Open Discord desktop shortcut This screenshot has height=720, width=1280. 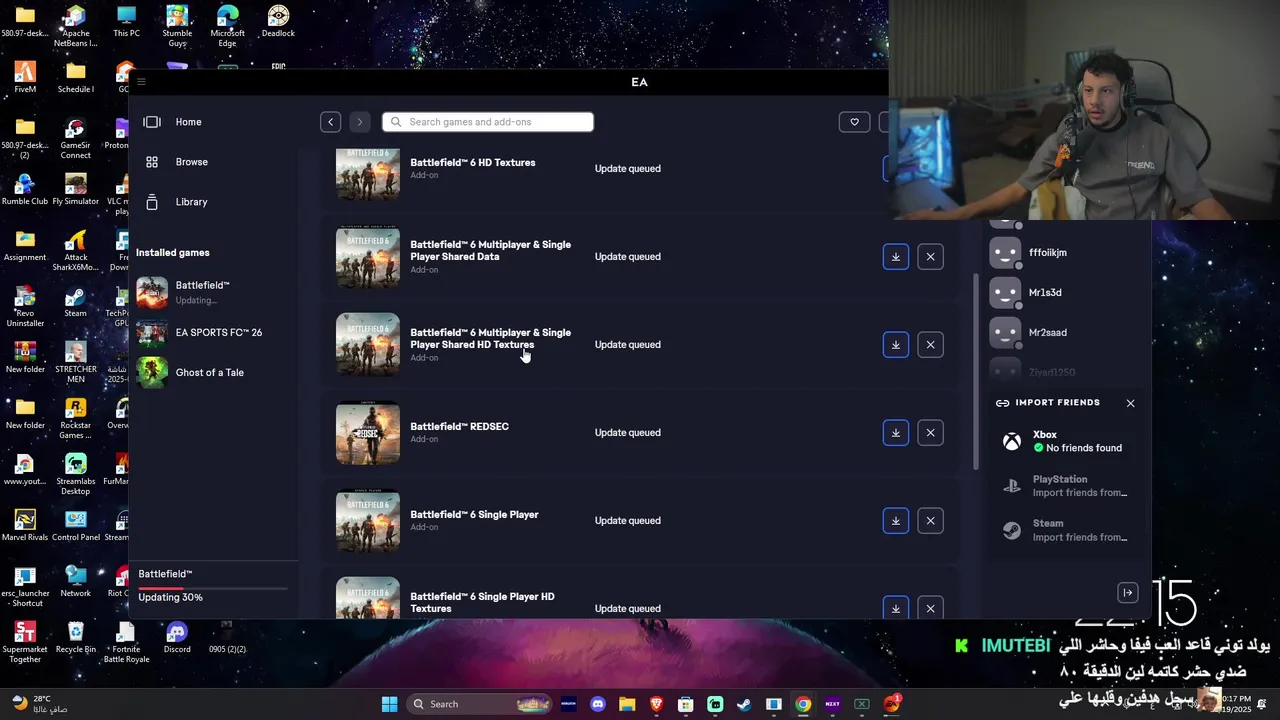click(x=177, y=638)
